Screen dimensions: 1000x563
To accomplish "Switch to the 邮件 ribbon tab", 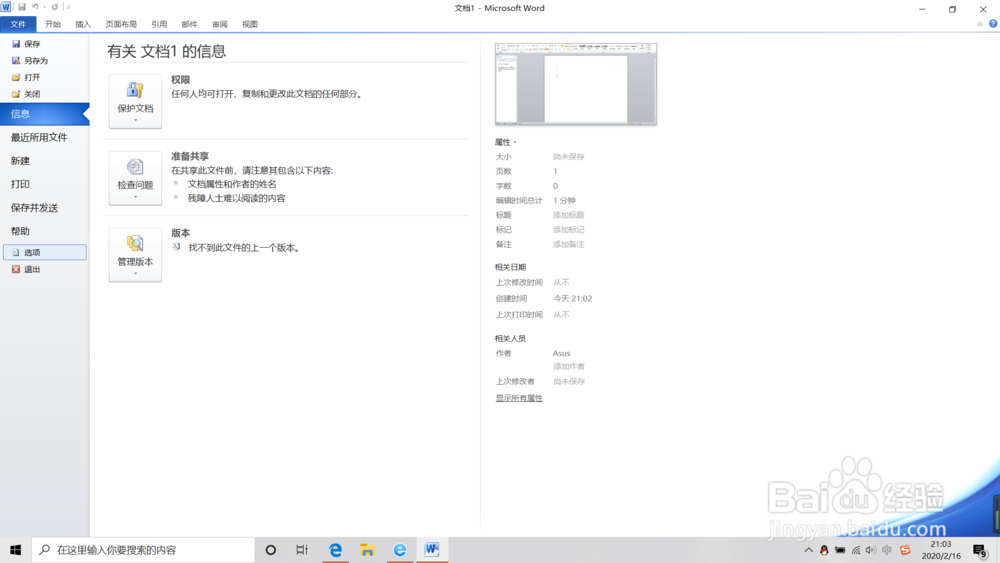I will 189,24.
